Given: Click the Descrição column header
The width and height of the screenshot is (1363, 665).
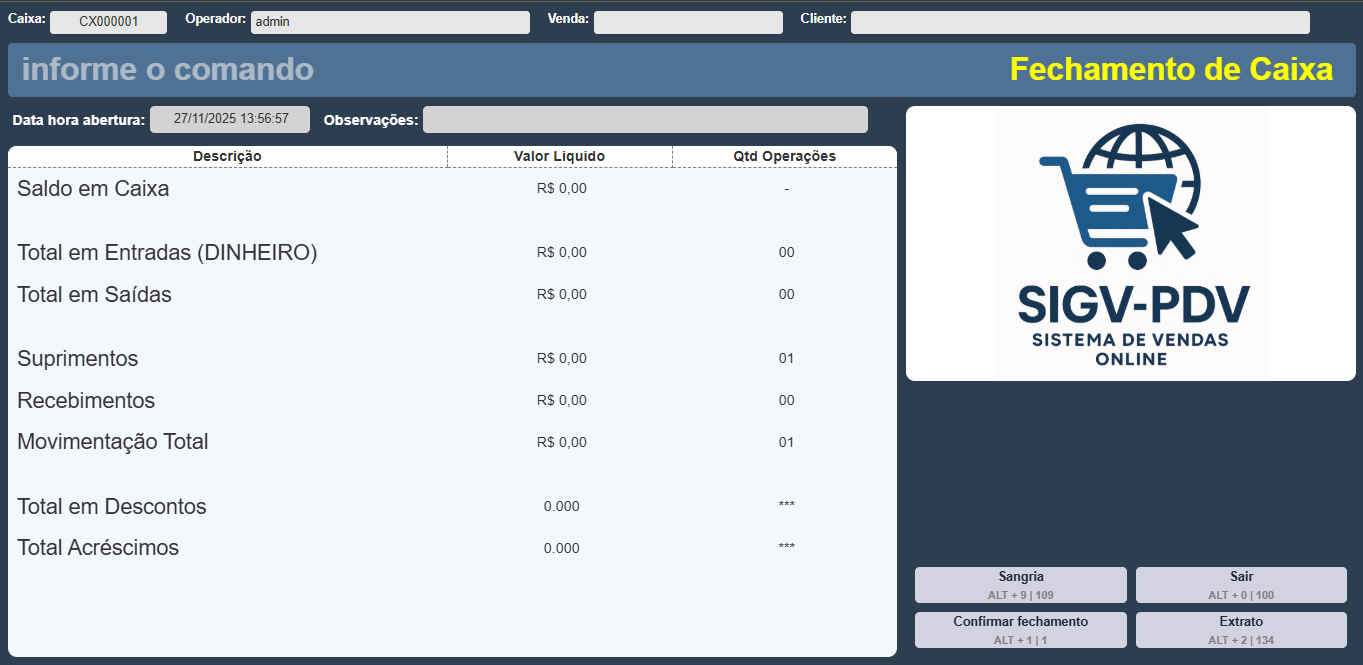Looking at the screenshot, I should pos(227,156).
